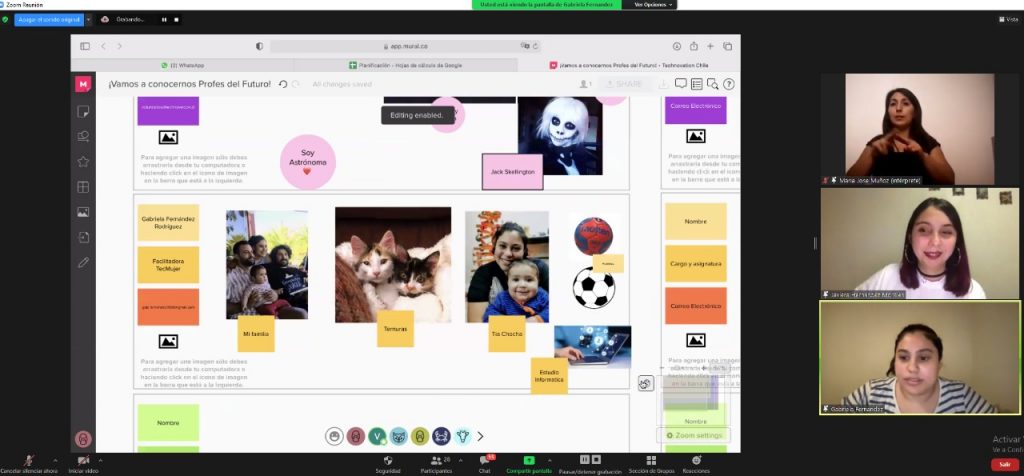Go back in the browser
Viewport: 1024px width, 476px height.
click(x=103, y=46)
